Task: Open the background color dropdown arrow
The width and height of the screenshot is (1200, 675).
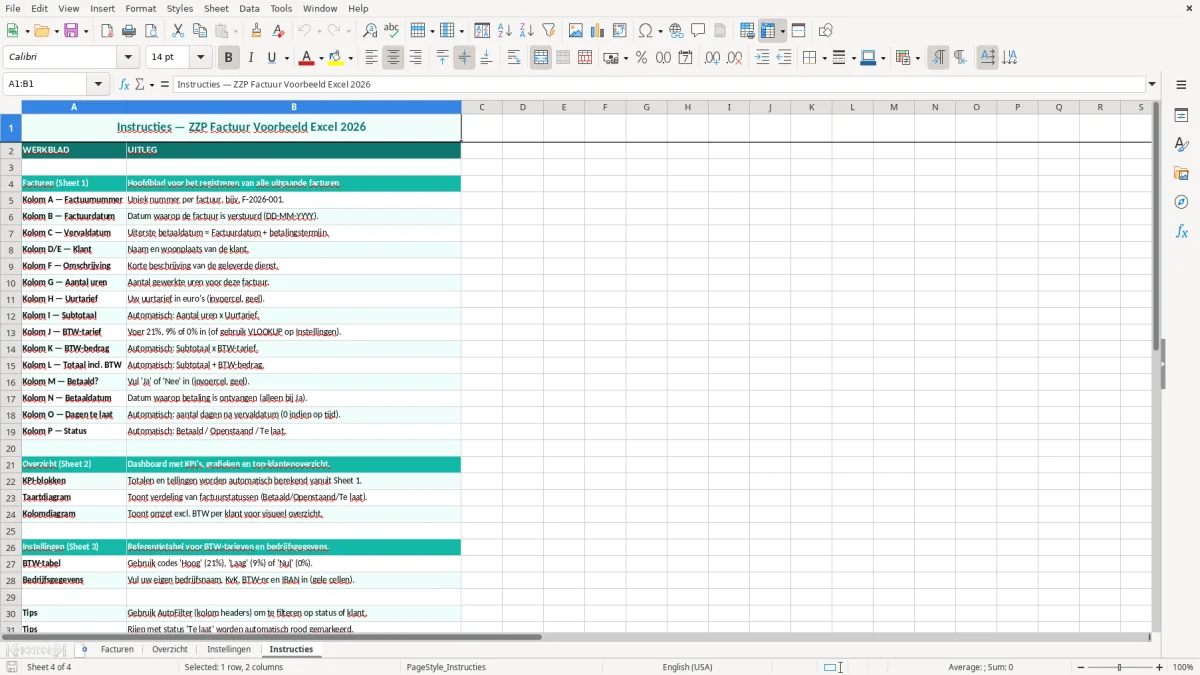Action: (x=351, y=58)
